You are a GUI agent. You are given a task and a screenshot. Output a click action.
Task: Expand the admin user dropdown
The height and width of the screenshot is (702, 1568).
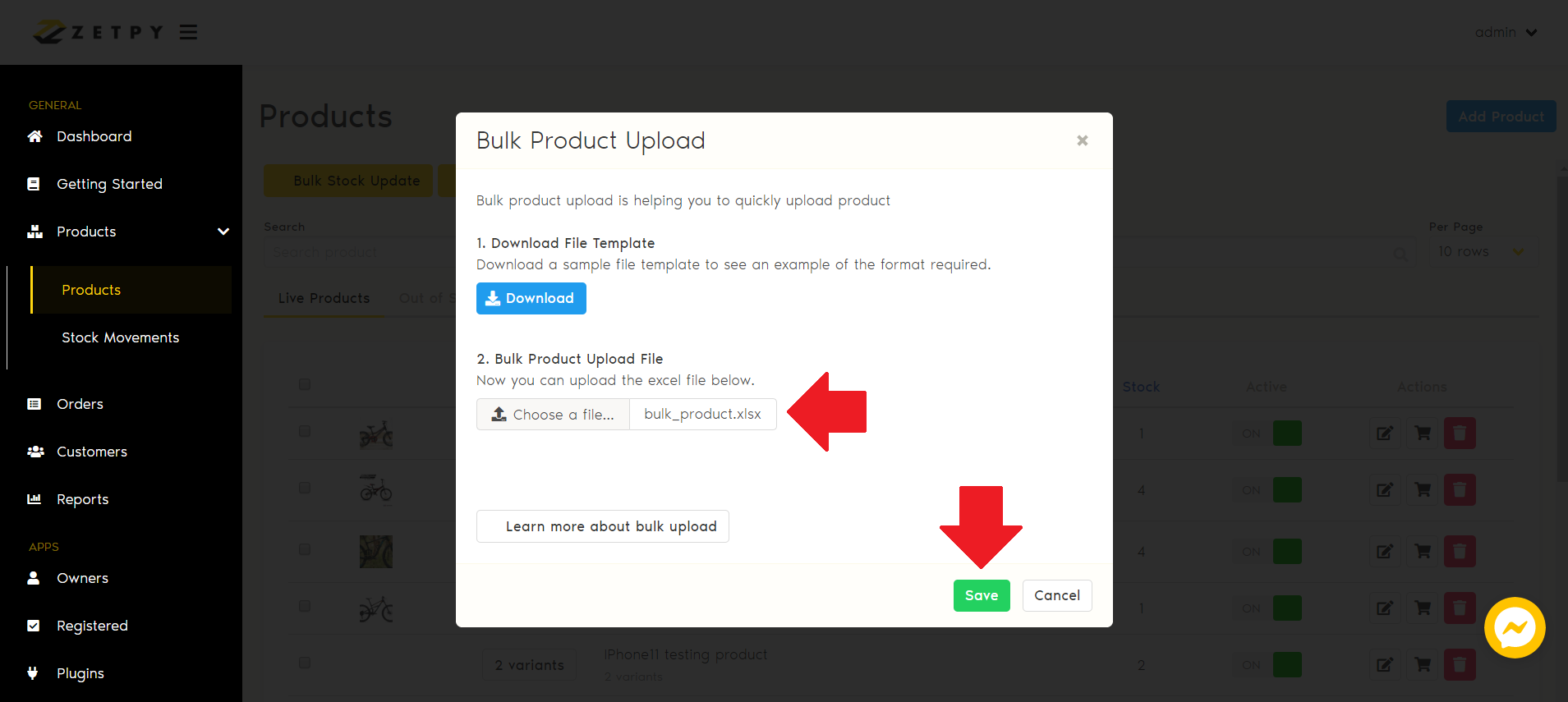[1506, 32]
